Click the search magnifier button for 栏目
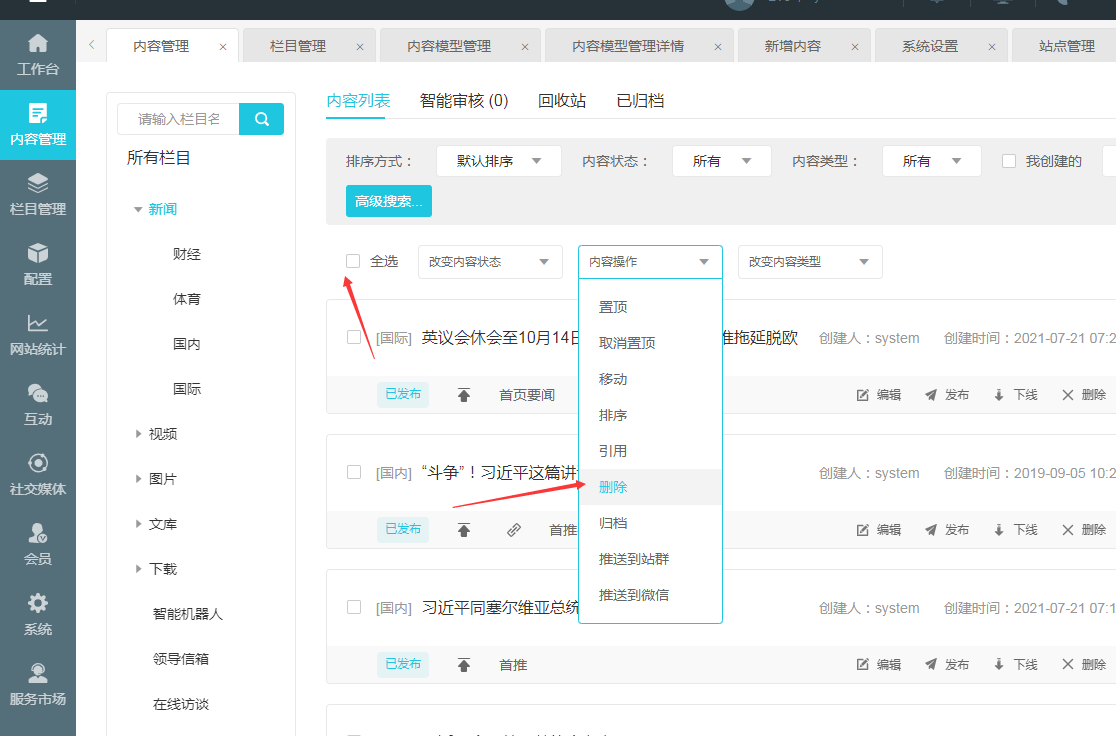The image size is (1116, 736). [261, 119]
